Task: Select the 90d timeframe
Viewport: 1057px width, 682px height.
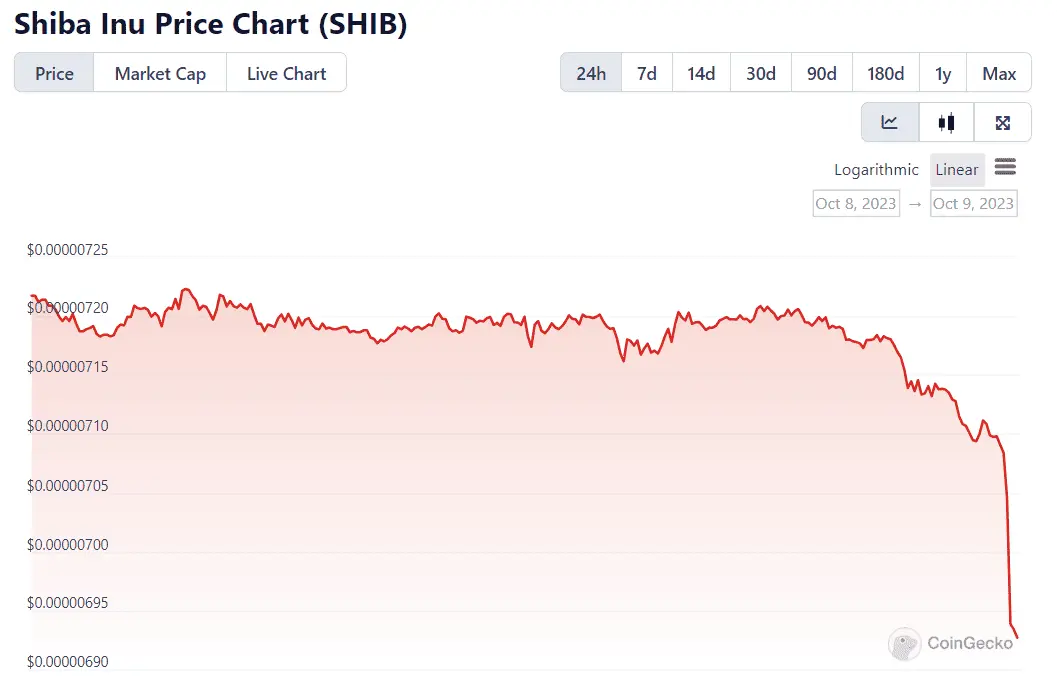Action: click(x=821, y=72)
